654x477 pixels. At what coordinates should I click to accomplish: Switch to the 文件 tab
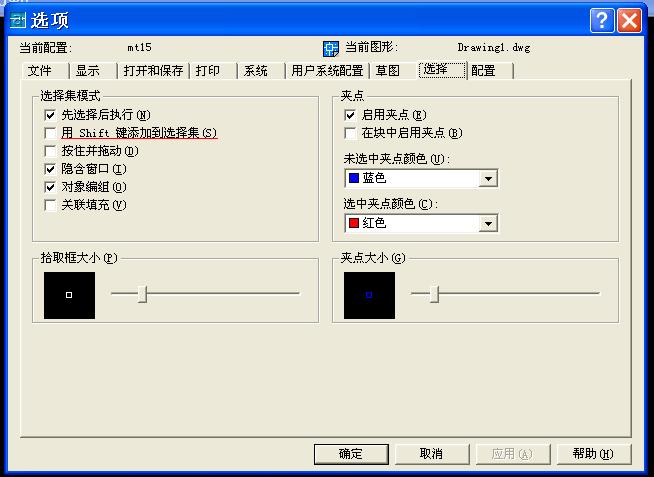[x=45, y=70]
